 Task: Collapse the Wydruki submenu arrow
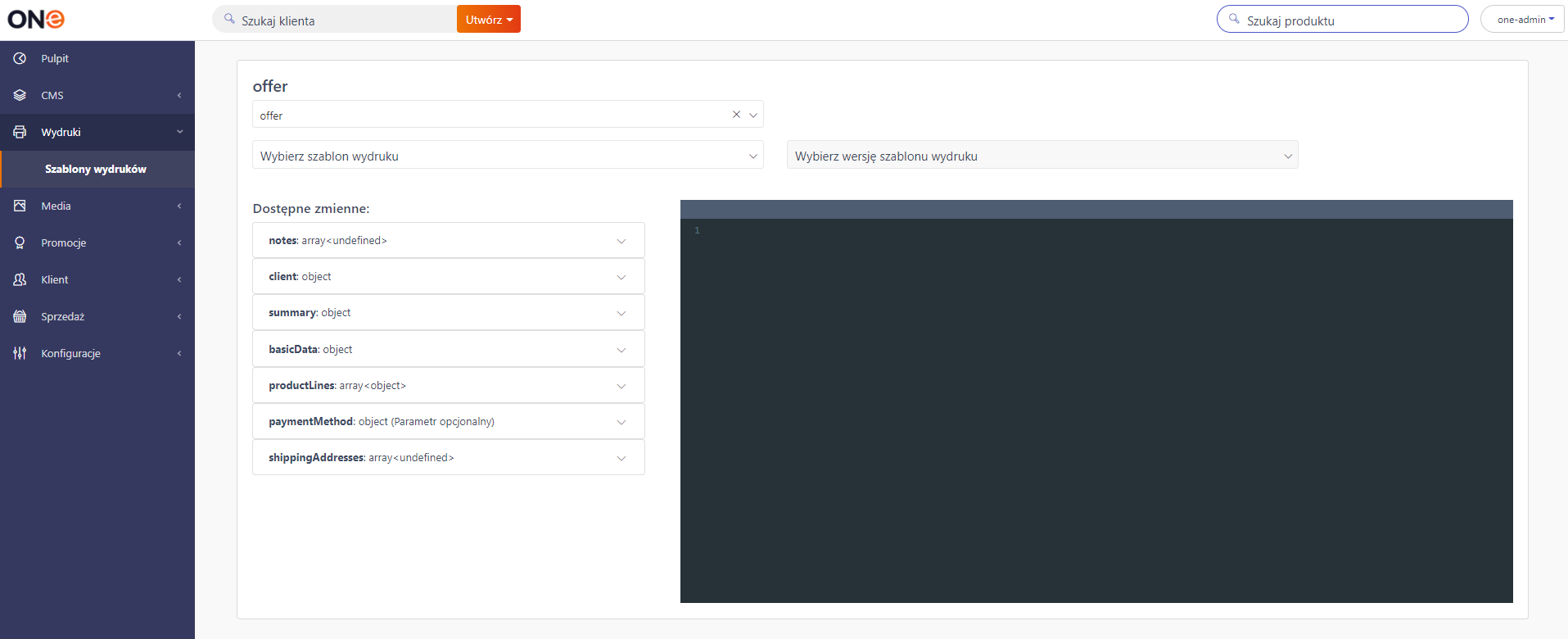click(179, 132)
